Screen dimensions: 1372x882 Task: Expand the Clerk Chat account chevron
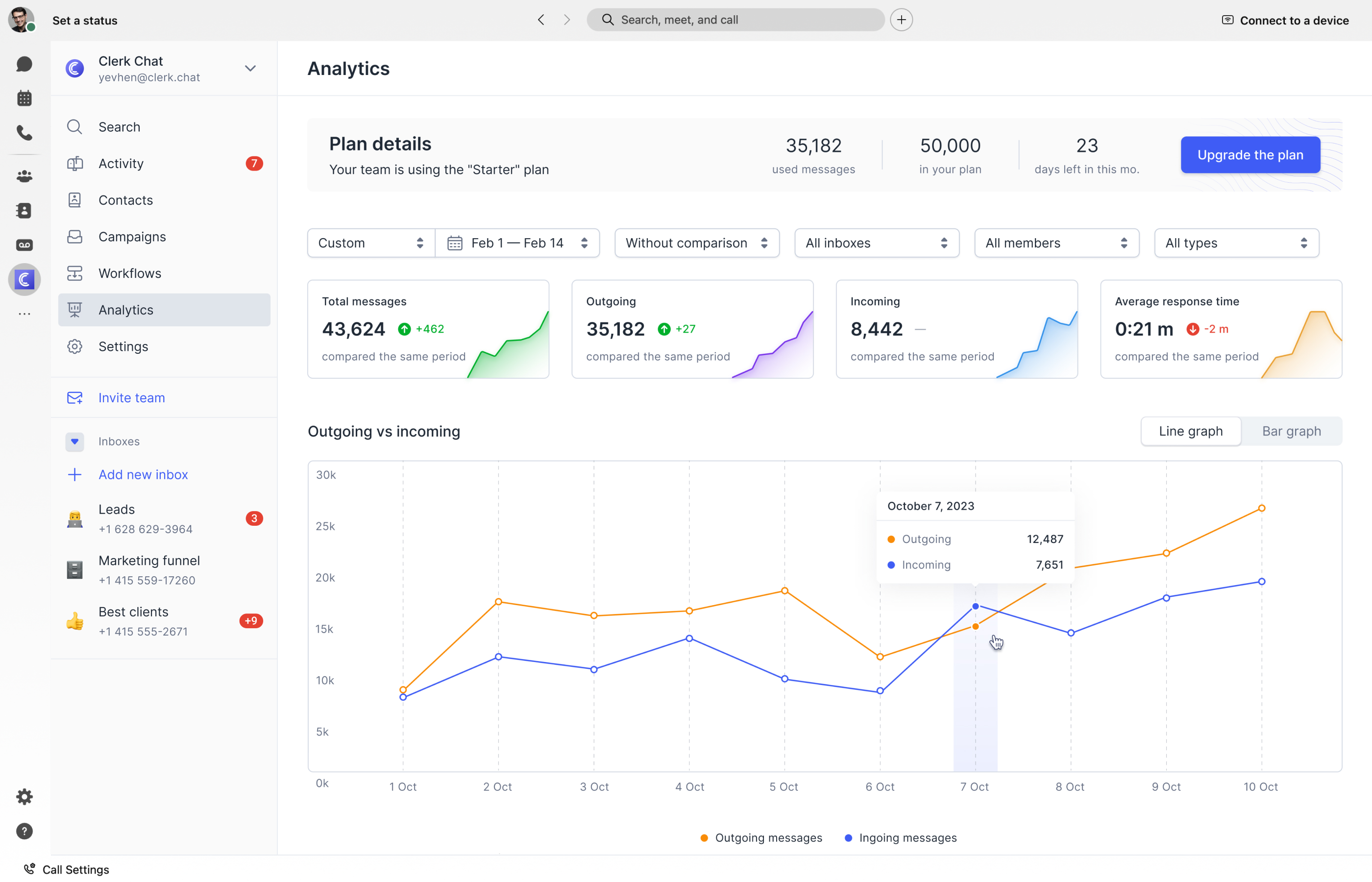(250, 69)
